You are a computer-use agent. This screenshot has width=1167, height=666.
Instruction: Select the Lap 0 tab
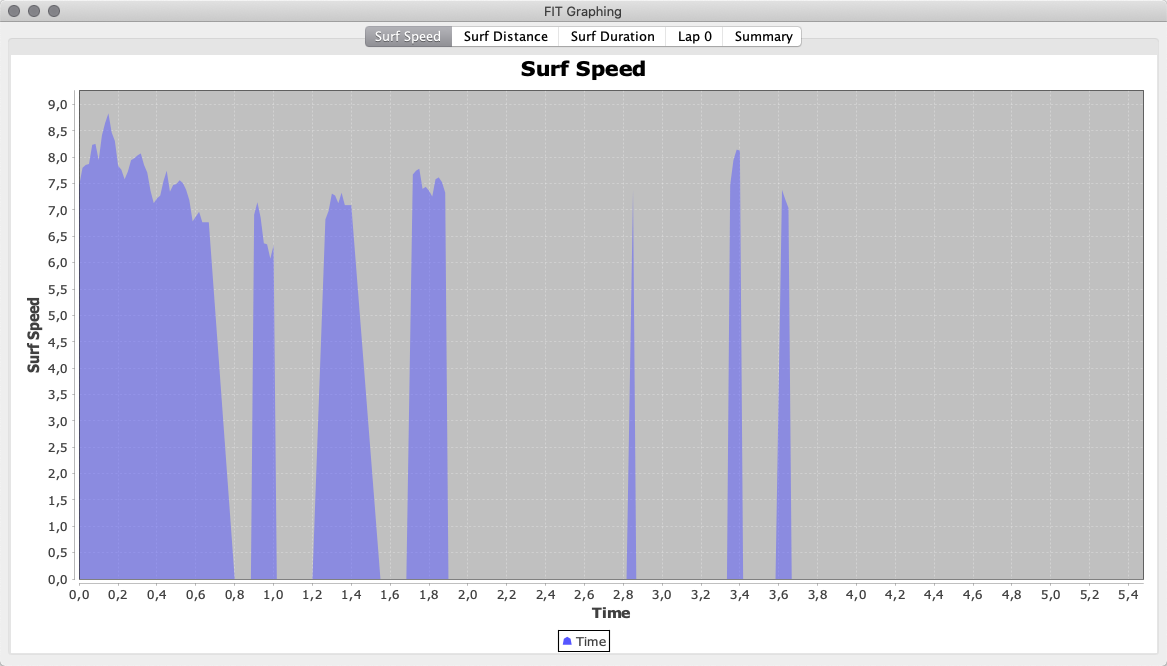(694, 37)
